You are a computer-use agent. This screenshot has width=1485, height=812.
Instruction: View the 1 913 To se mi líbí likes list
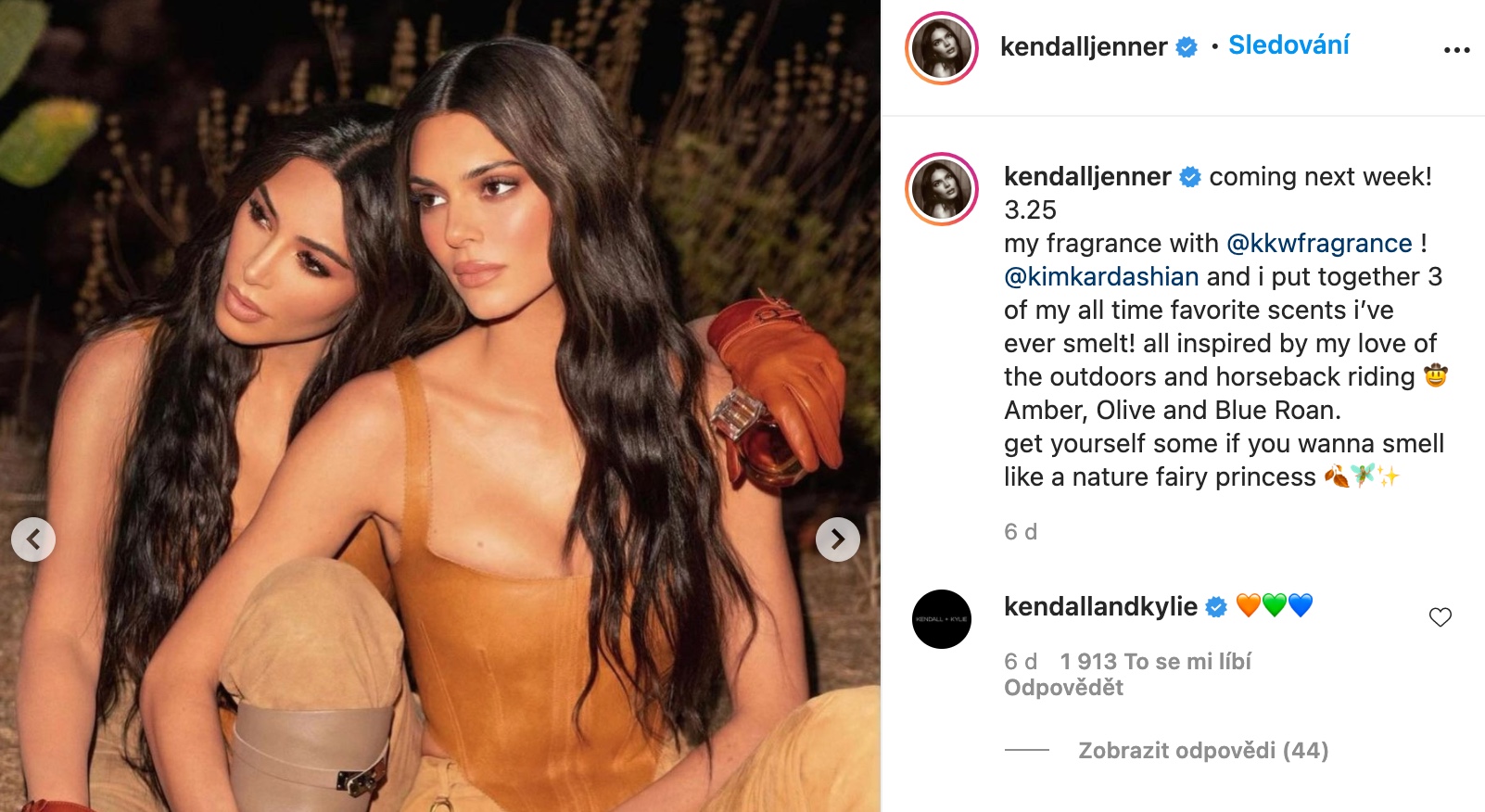(x=1155, y=661)
